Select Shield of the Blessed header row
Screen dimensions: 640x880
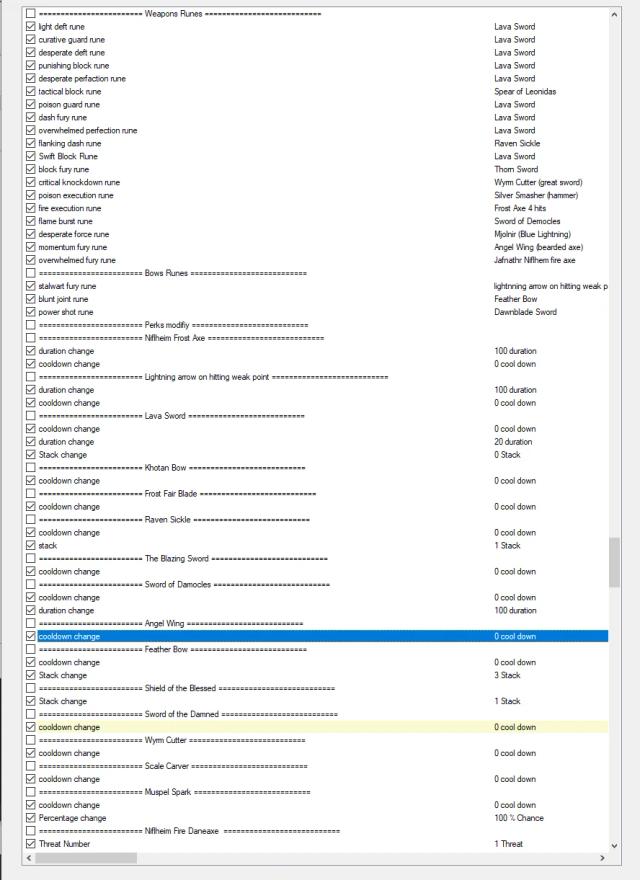pyautogui.click(x=317, y=688)
